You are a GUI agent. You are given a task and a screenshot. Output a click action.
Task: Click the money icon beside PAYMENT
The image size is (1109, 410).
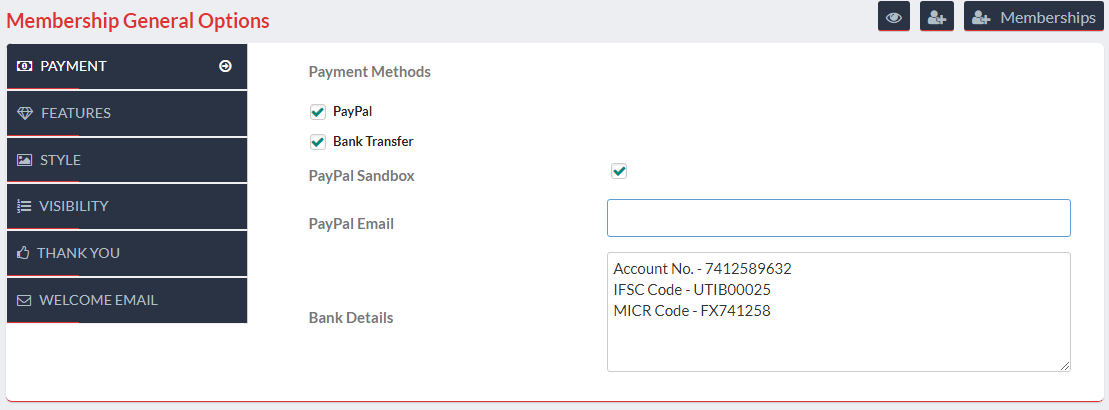click(x=24, y=66)
